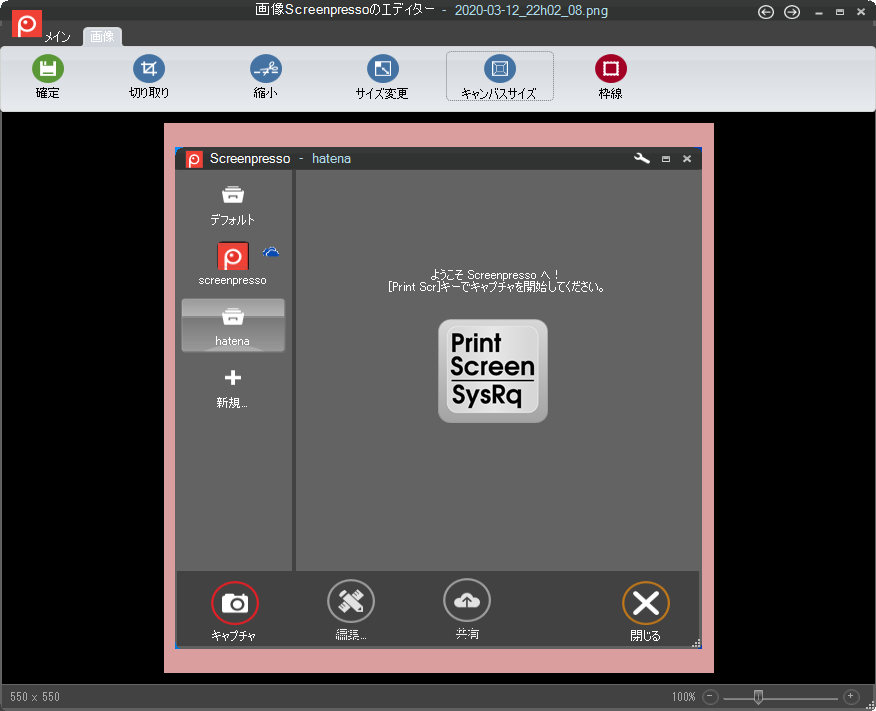The height and width of the screenshot is (711, 876).
Task: Click the 550 x 550 size readout
Action: [35, 696]
